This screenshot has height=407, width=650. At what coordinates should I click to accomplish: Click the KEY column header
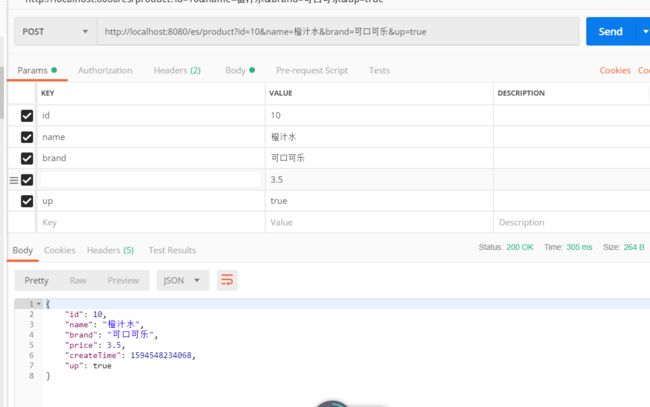click(x=48, y=93)
